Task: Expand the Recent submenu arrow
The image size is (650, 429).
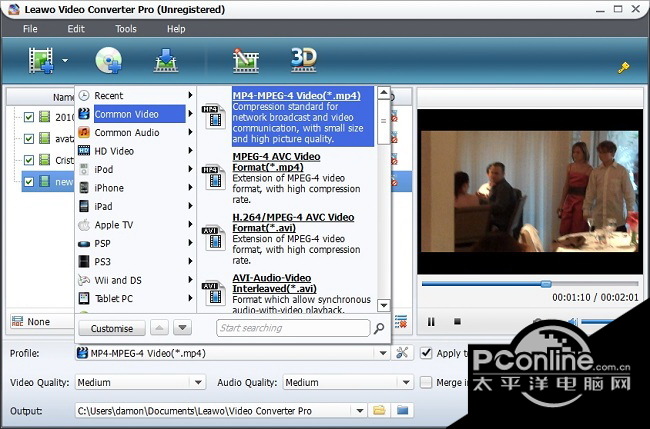Action: [190, 95]
